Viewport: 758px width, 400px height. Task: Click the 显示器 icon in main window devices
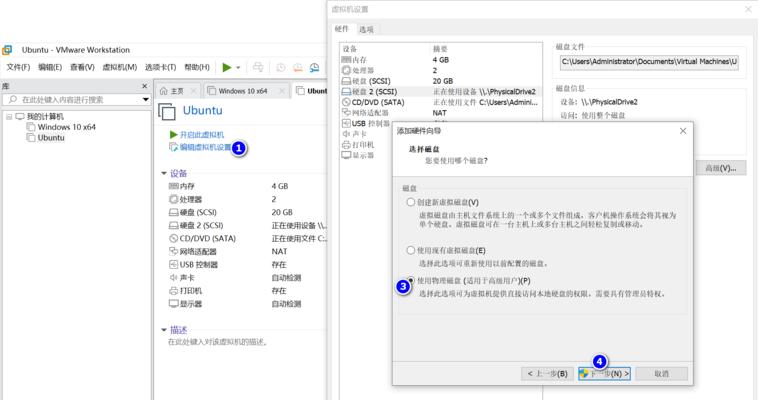(x=174, y=304)
